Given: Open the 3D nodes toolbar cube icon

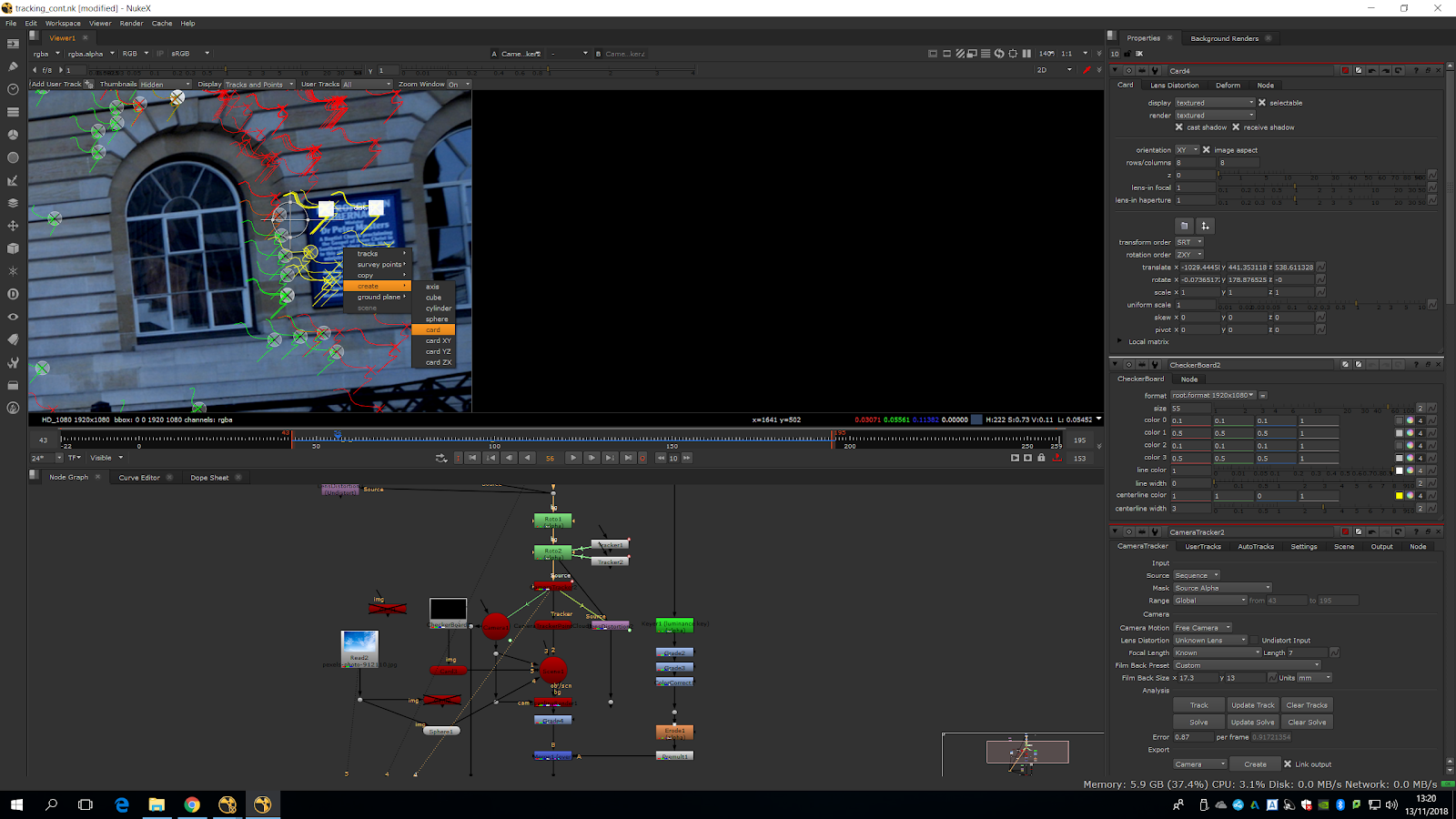Looking at the screenshot, I should (13, 248).
